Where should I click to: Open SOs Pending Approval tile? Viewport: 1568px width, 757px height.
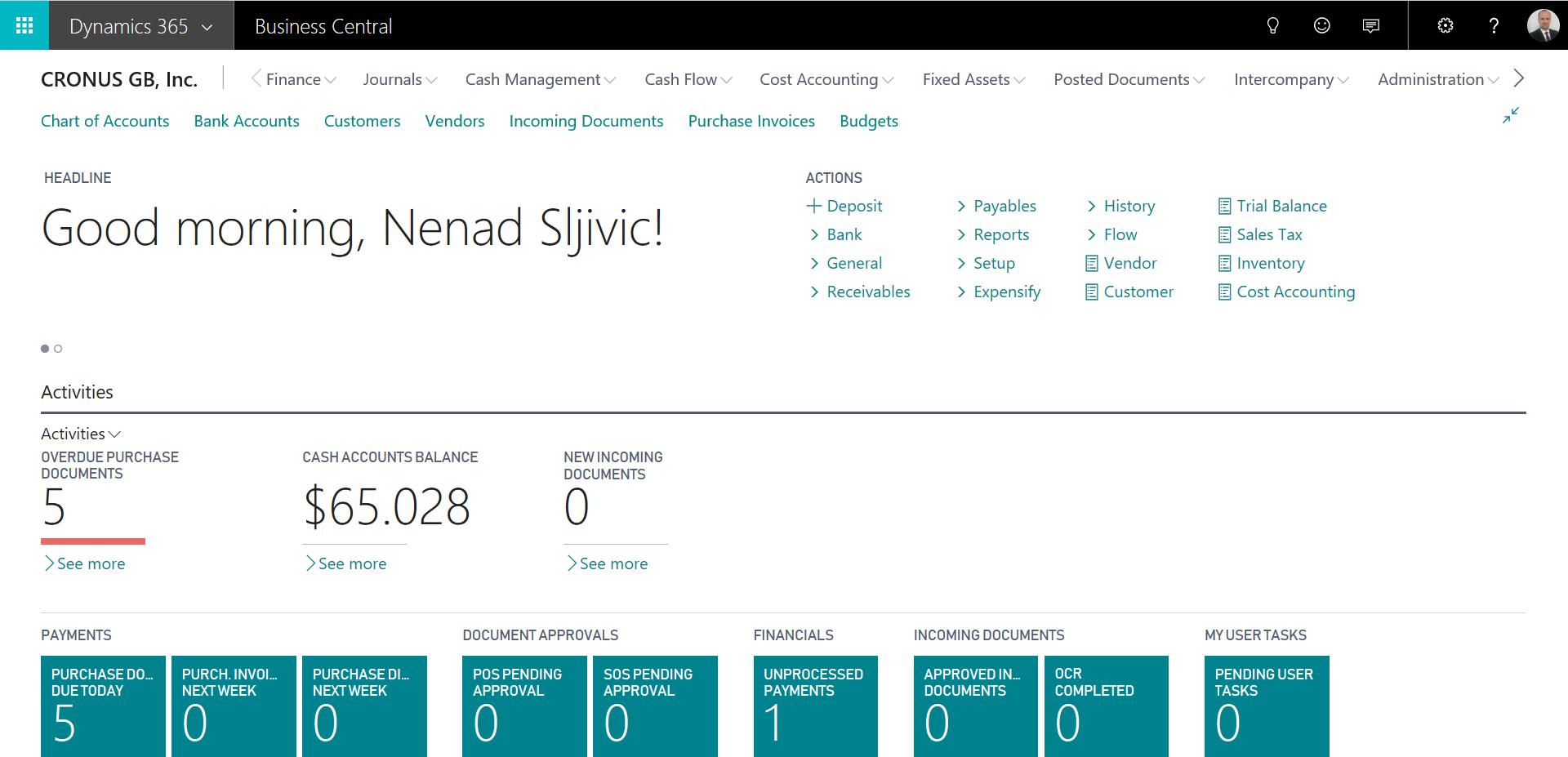coord(655,706)
